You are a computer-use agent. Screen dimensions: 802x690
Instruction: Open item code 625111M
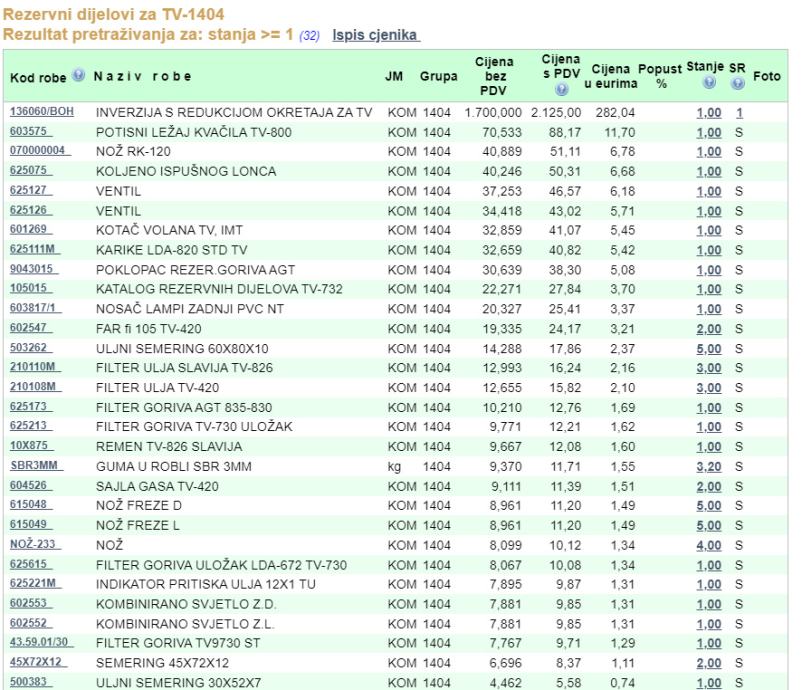pyautogui.click(x=34, y=249)
